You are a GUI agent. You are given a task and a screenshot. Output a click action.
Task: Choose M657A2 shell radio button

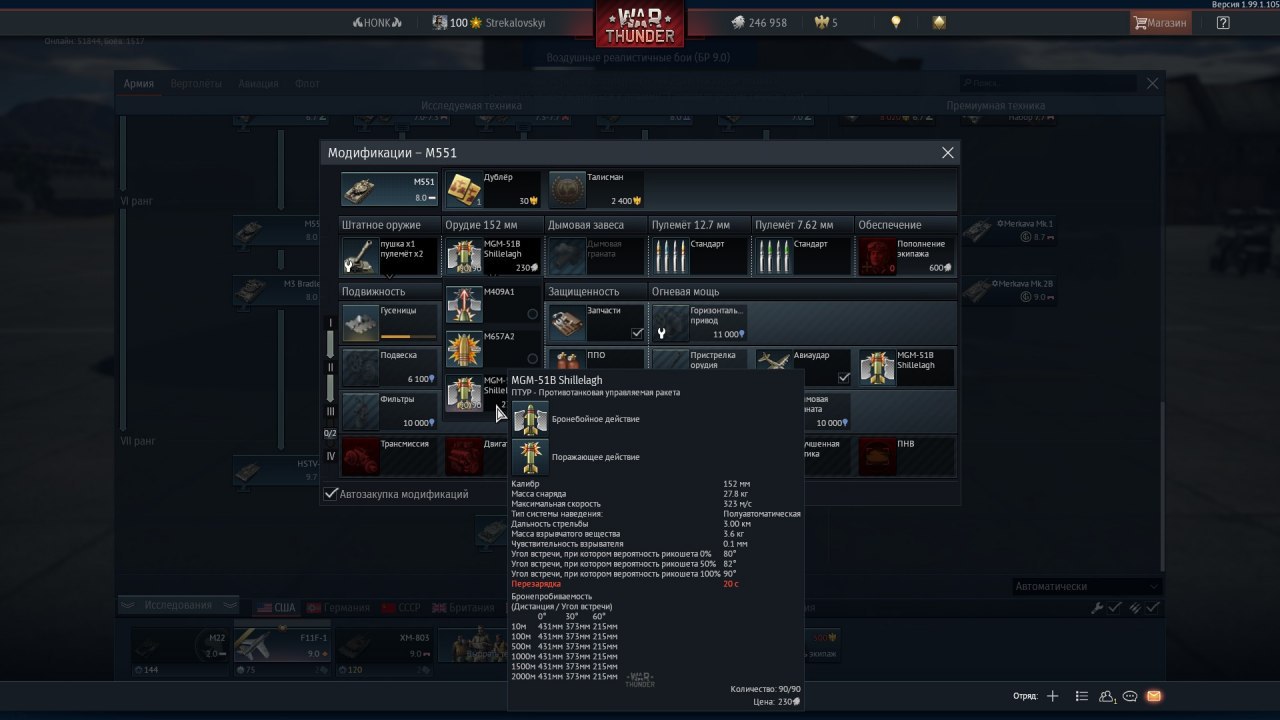532,358
